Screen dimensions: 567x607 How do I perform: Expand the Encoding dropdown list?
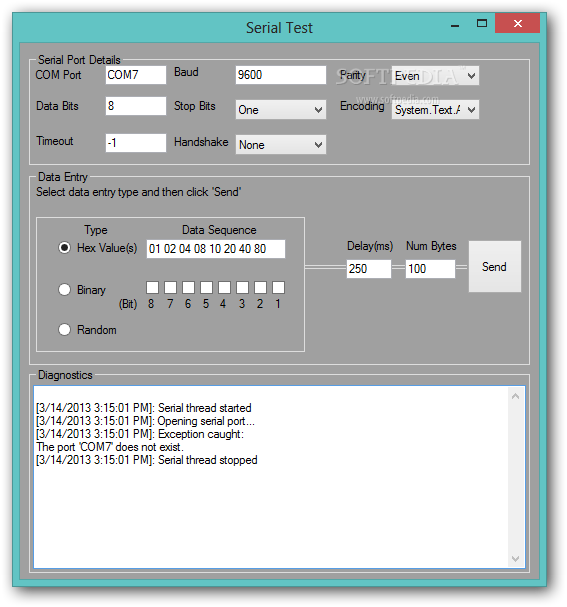[435, 110]
